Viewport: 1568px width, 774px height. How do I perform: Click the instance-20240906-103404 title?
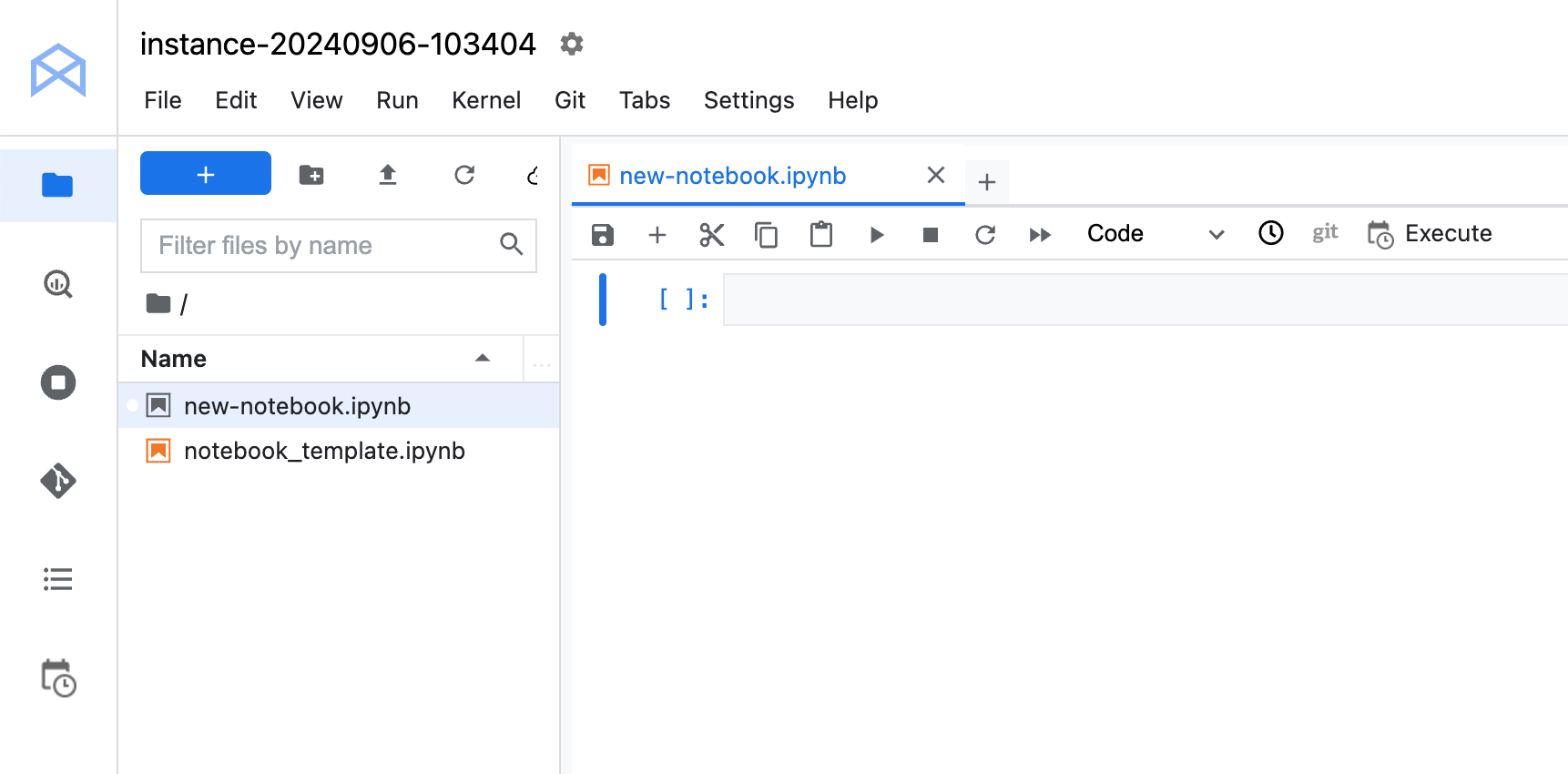pos(338,44)
